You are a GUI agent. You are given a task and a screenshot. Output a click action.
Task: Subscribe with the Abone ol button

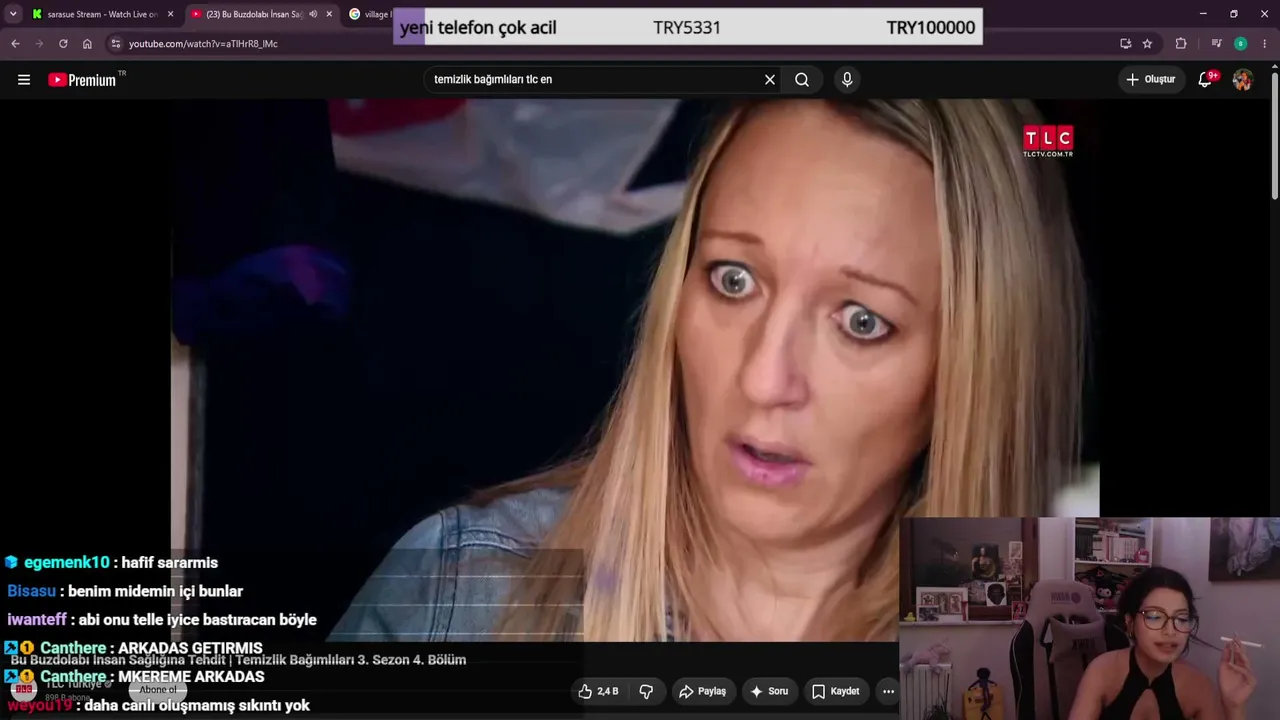[x=158, y=690]
